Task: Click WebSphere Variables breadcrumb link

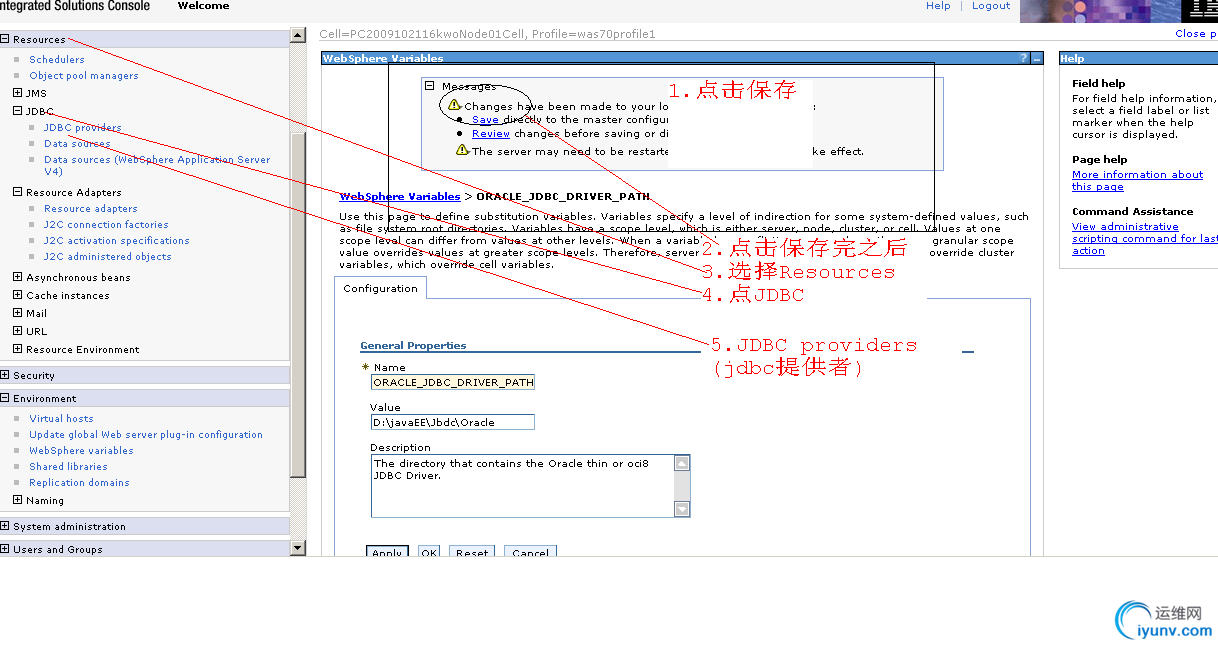Action: pos(400,197)
